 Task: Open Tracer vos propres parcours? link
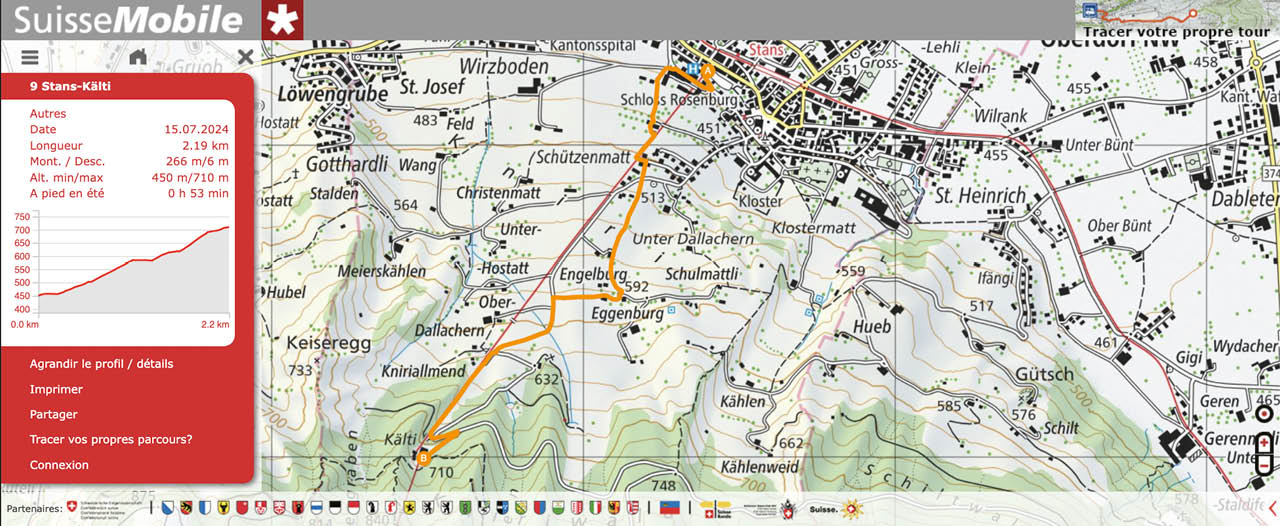click(x=111, y=439)
